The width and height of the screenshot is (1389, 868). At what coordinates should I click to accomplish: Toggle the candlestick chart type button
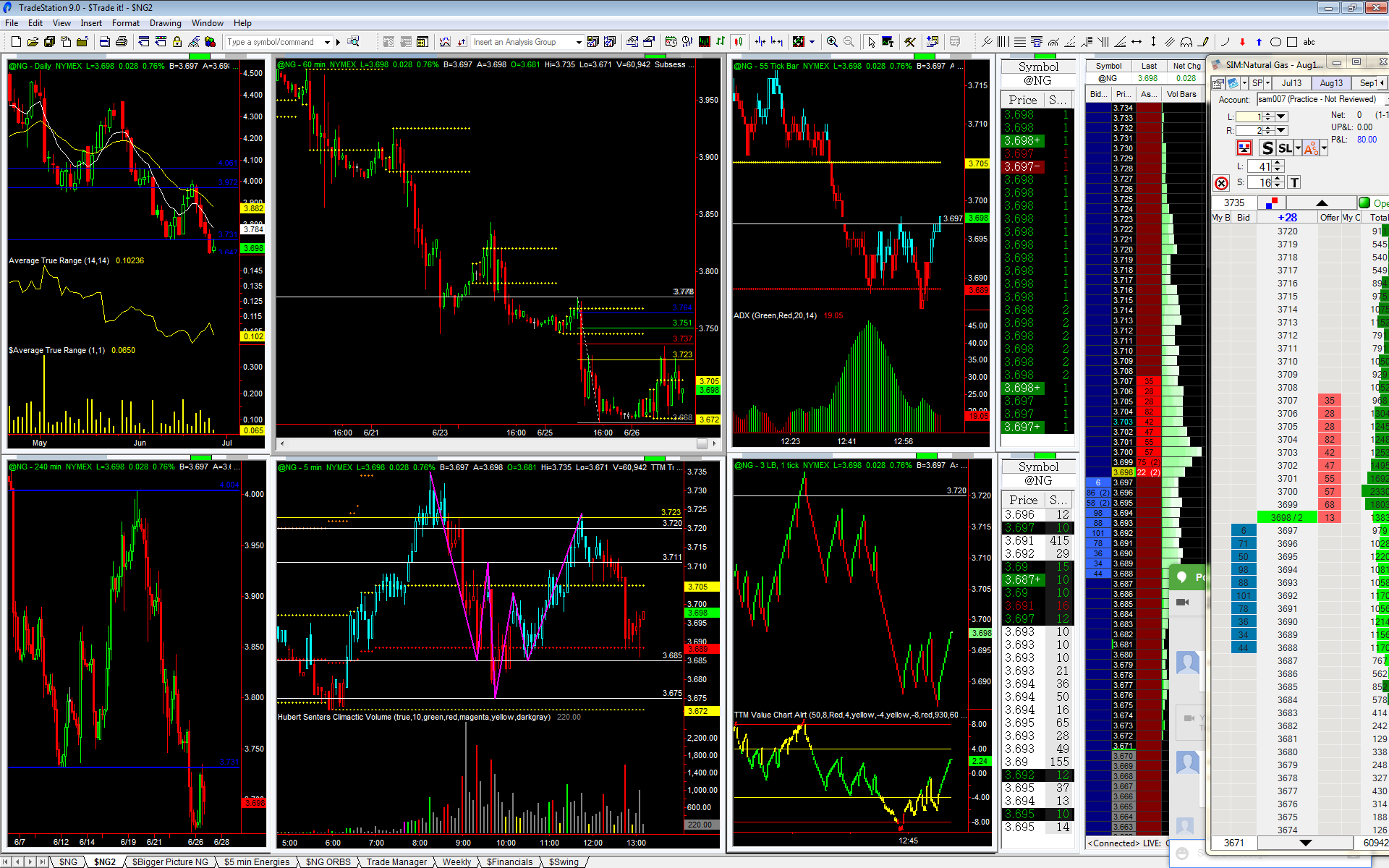(x=738, y=42)
